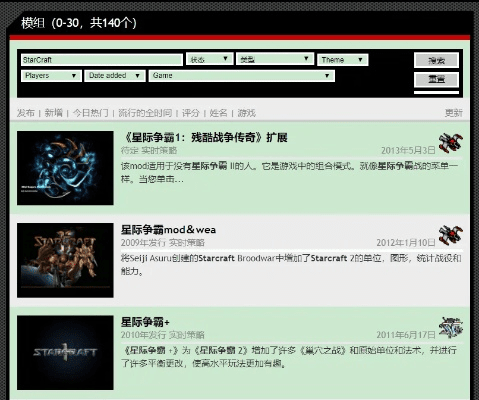The height and width of the screenshot is (400, 479).
Task: Click the date 2012年1月10日
Action: (406, 243)
